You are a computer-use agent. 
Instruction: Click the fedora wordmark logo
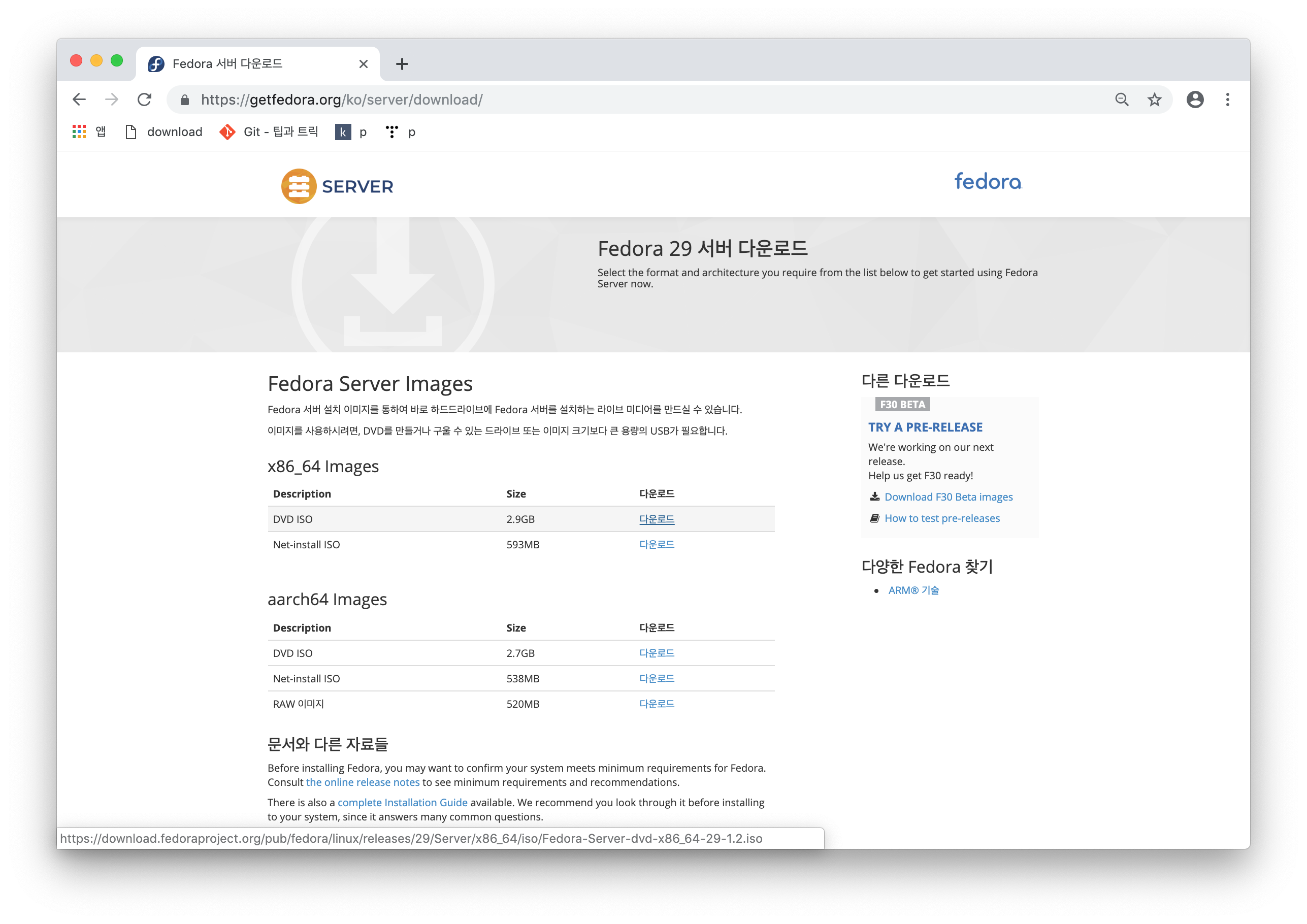point(988,182)
